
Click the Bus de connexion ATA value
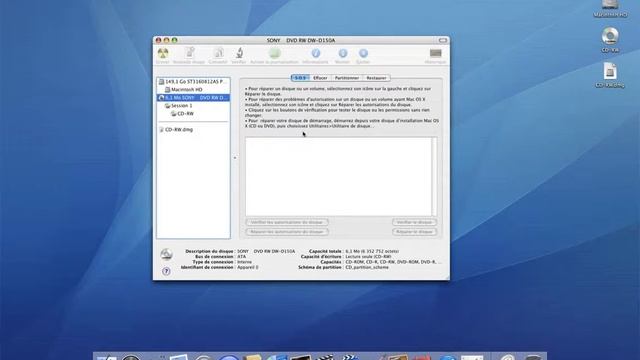click(x=242, y=257)
